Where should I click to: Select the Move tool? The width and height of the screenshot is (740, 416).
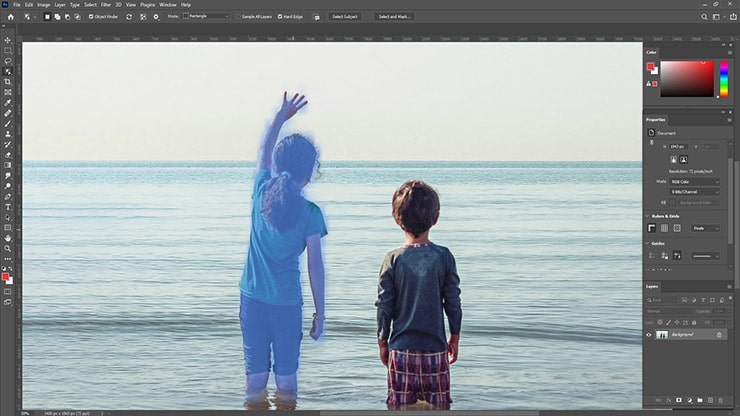click(8, 40)
